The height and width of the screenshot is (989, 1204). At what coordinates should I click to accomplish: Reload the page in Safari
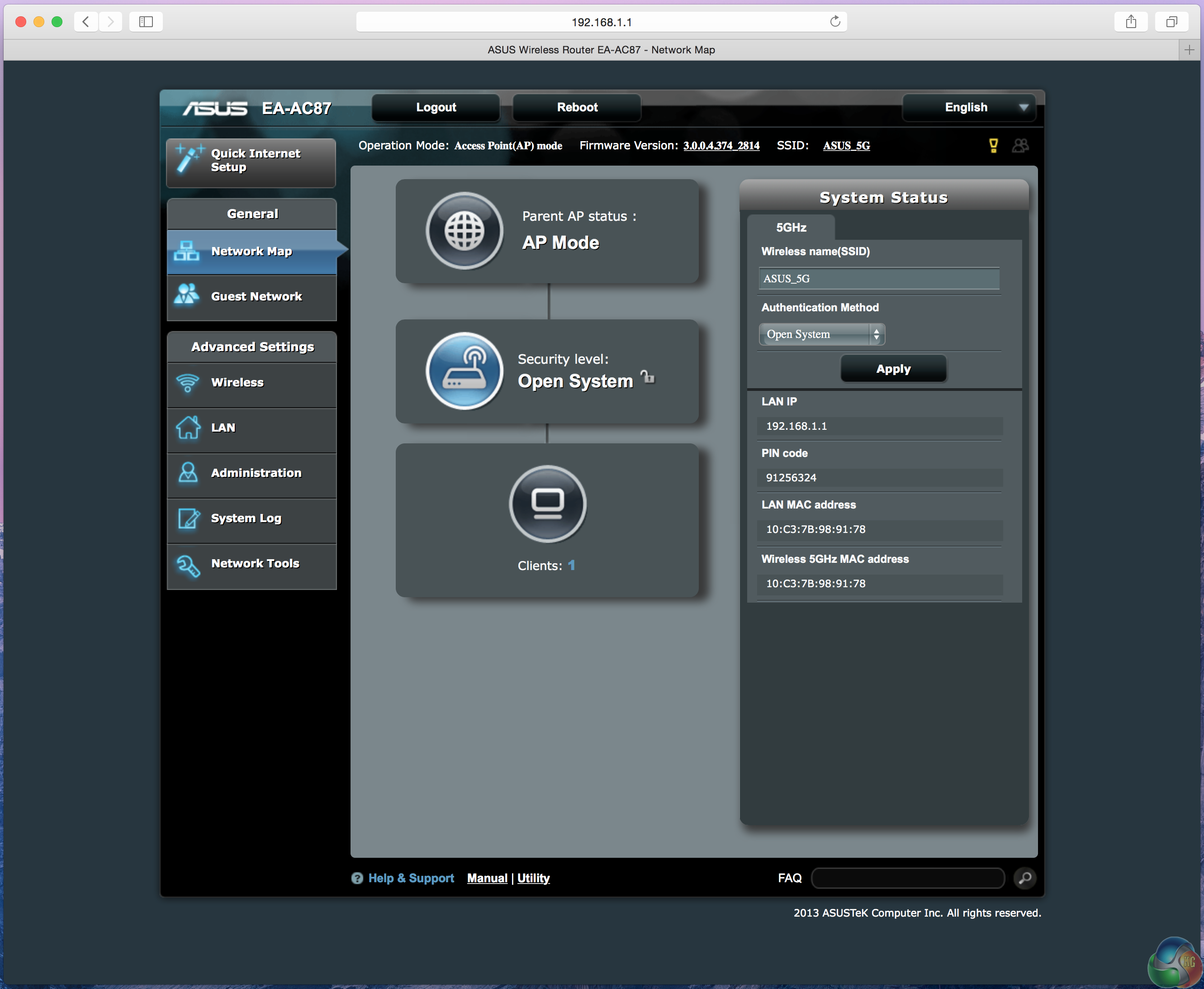[835, 22]
